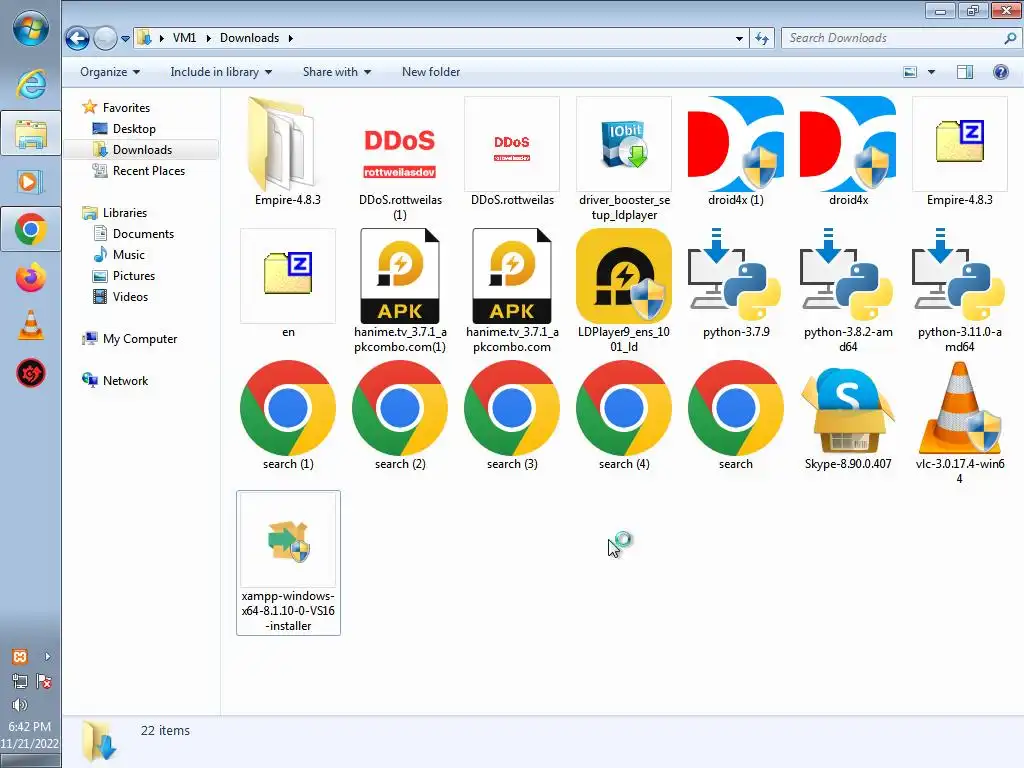The height and width of the screenshot is (768, 1024).
Task: Click the Forward navigation arrow
Action: tap(104, 39)
